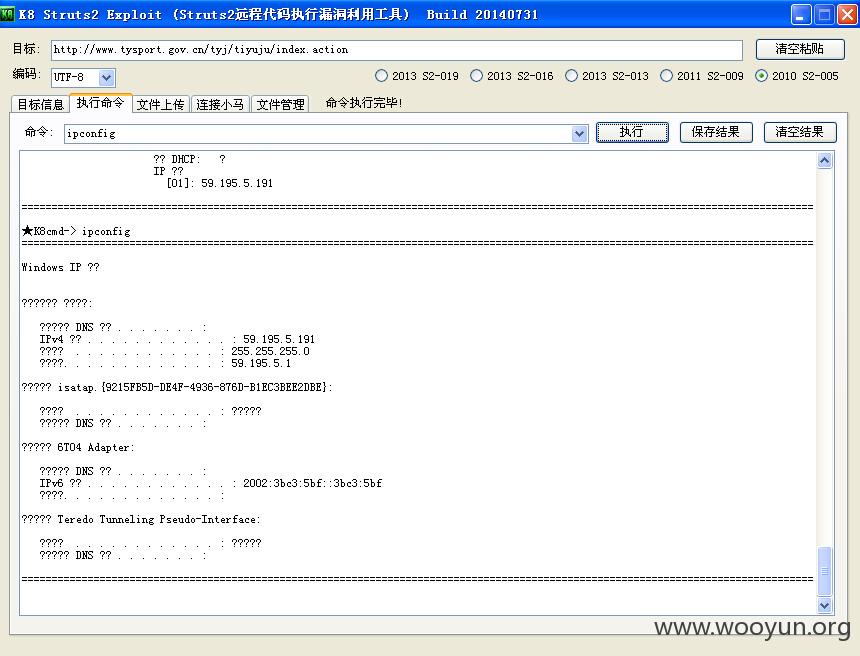The height and width of the screenshot is (656, 860).
Task: Minimize the K8 Struts2 Exploit window
Action: tap(801, 15)
